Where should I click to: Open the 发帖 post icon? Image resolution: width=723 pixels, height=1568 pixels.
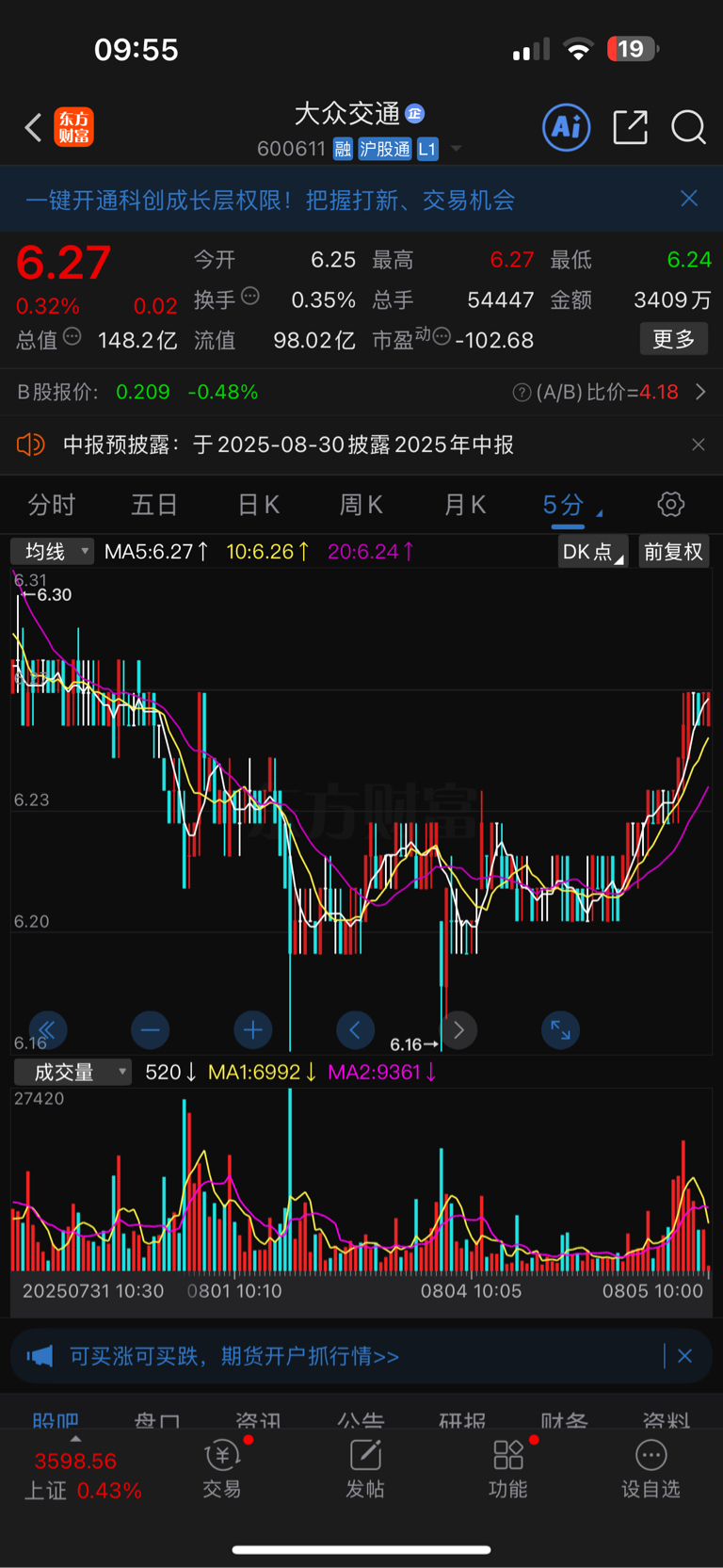(365, 1469)
